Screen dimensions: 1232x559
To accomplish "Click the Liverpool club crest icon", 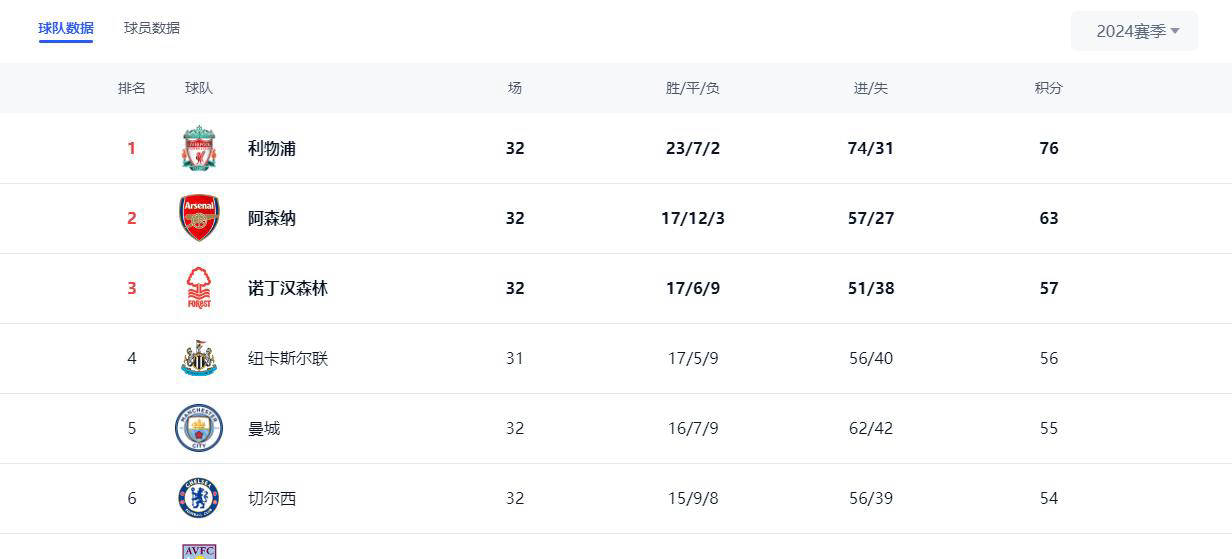I will [199, 148].
